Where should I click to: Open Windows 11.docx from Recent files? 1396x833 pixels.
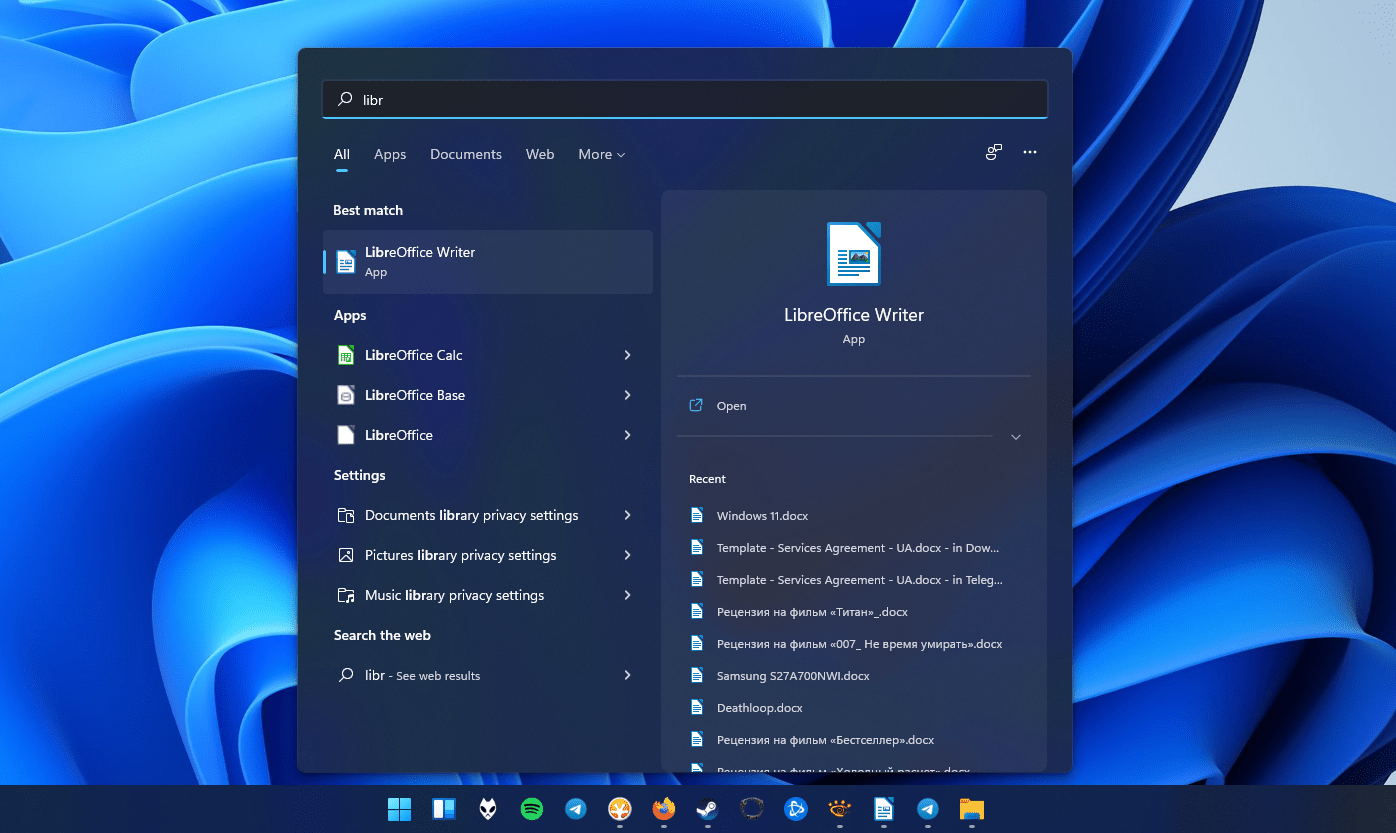tap(763, 515)
